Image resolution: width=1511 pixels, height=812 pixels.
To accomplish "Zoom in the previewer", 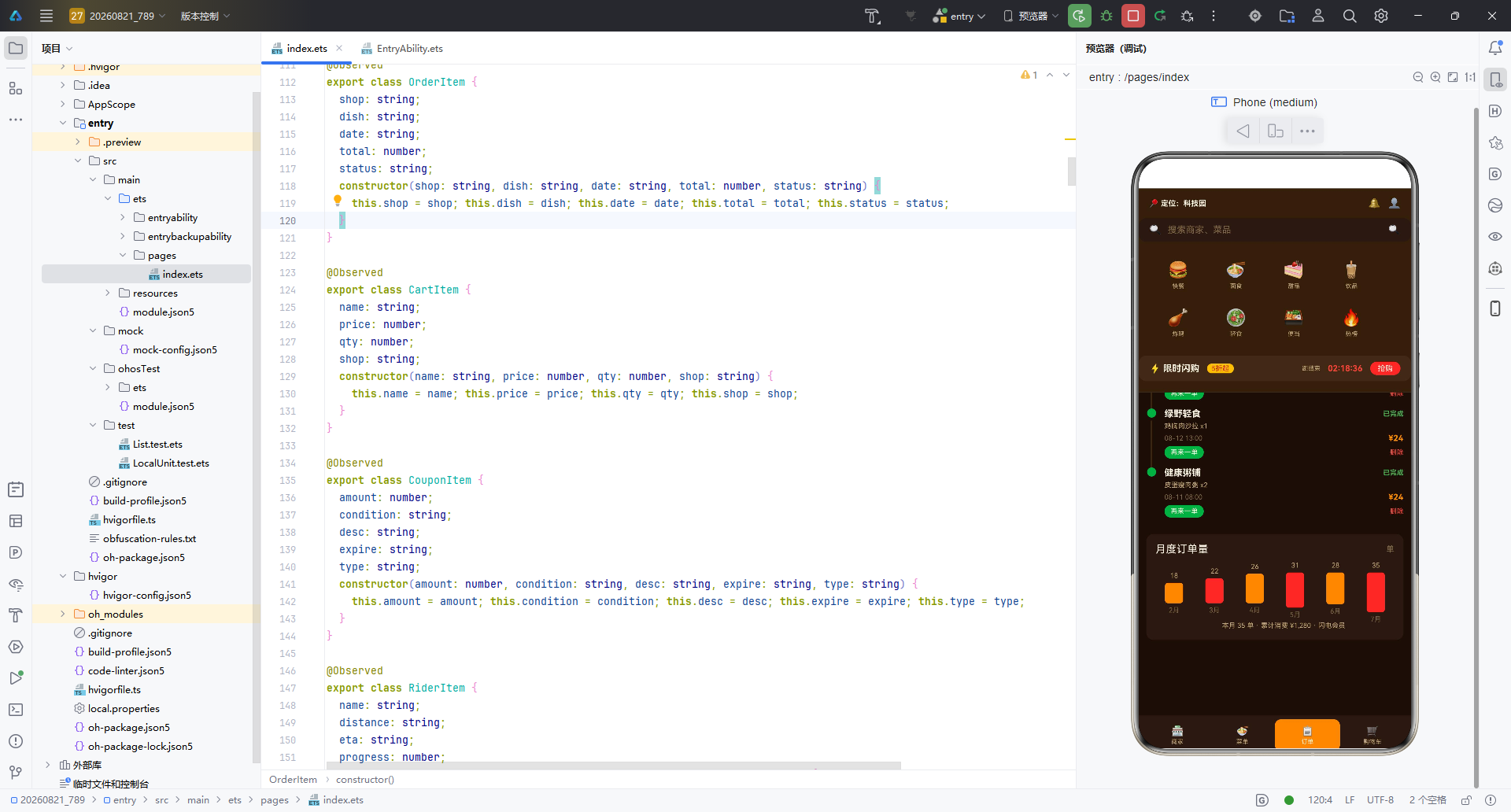I will 1435,77.
